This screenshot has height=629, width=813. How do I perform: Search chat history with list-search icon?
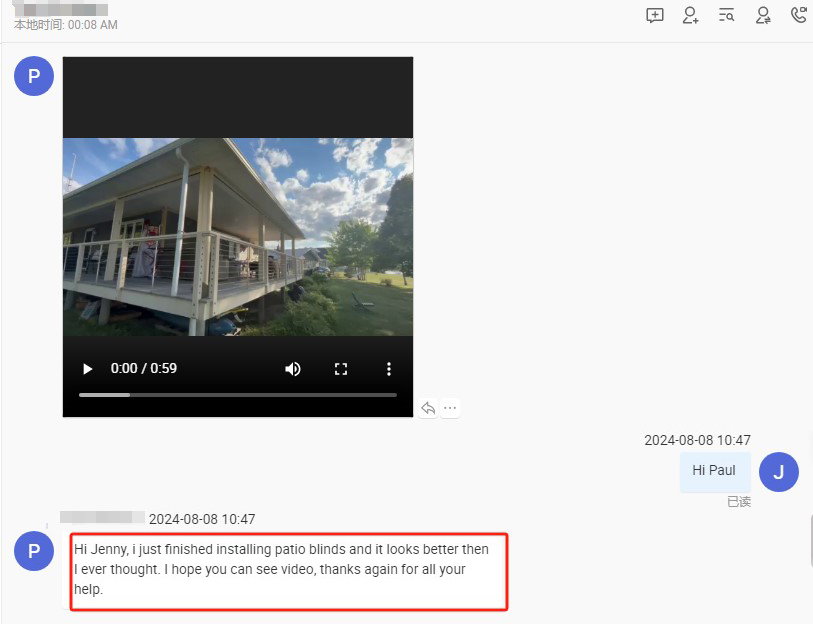coord(726,15)
